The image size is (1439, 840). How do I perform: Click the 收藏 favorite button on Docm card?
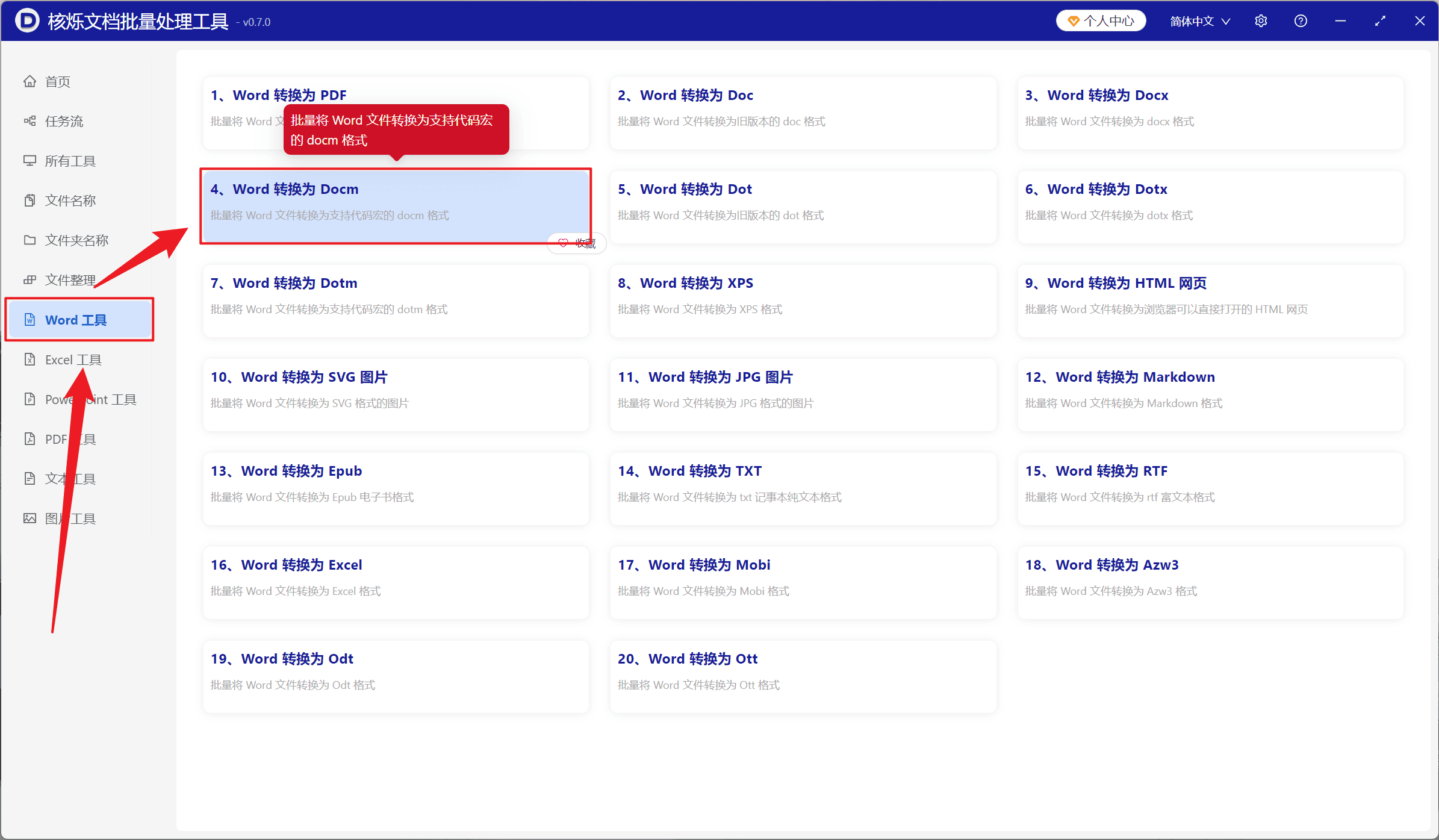576,243
